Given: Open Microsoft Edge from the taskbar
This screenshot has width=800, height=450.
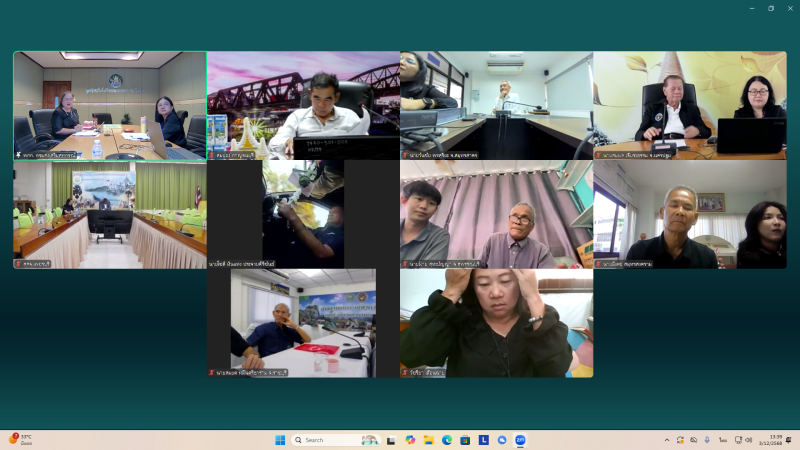Looking at the screenshot, I should point(447,440).
